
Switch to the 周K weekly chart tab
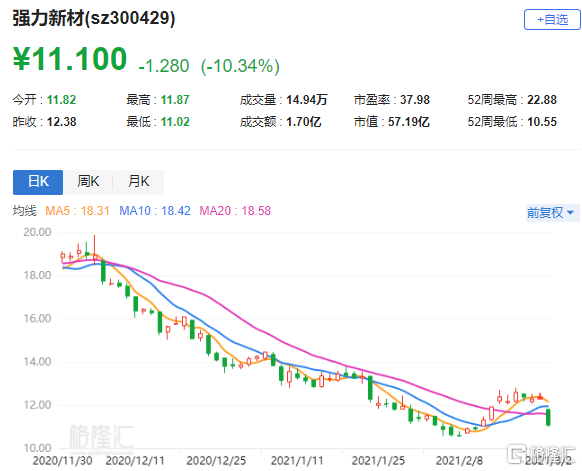coord(88,182)
